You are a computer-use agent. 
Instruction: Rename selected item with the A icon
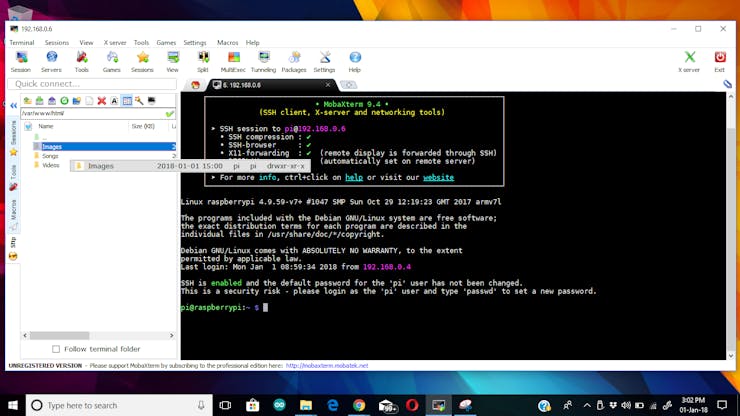click(114, 101)
